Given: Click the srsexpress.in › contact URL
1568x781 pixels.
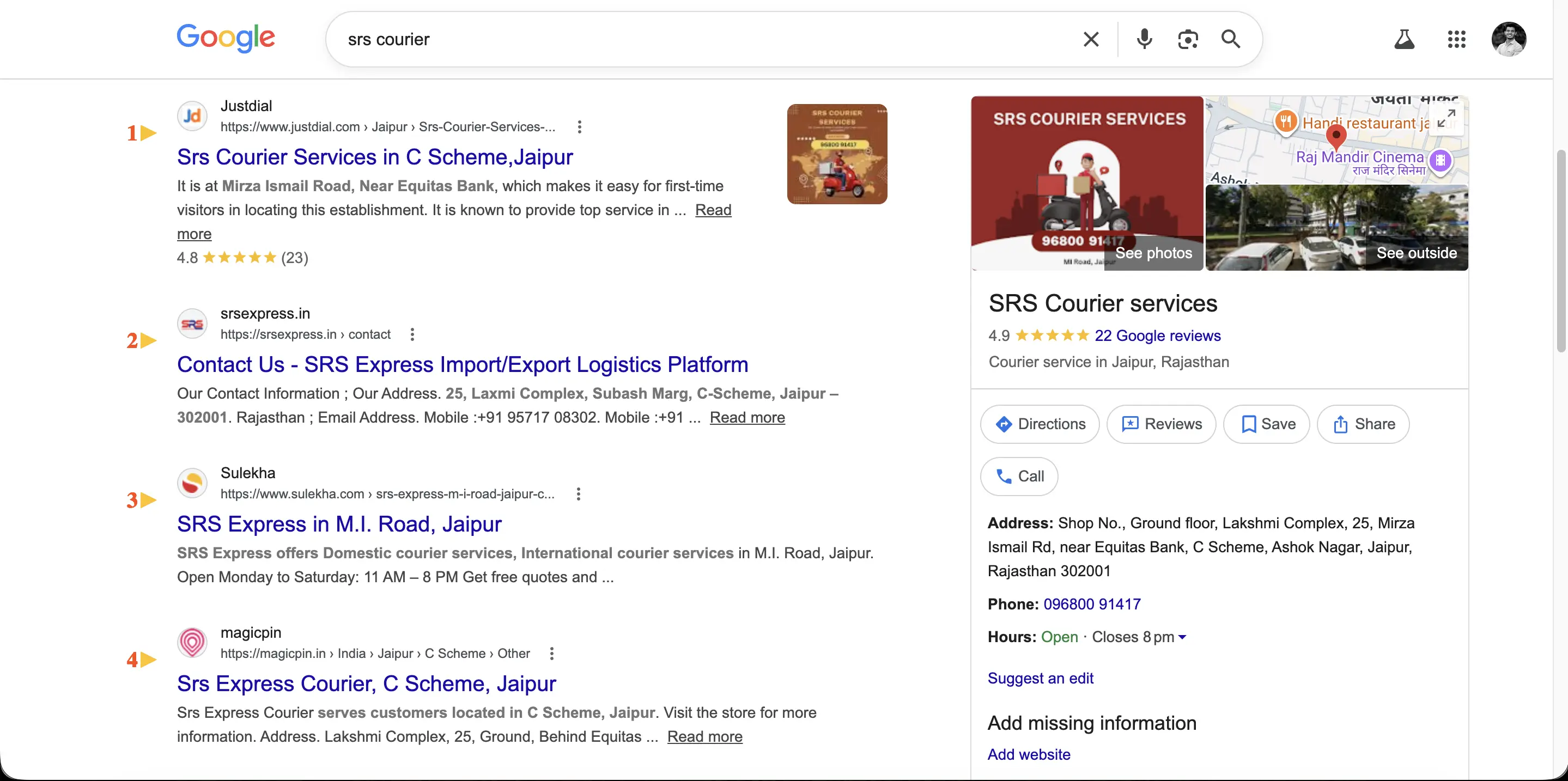Looking at the screenshot, I should pyautogui.click(x=306, y=334).
